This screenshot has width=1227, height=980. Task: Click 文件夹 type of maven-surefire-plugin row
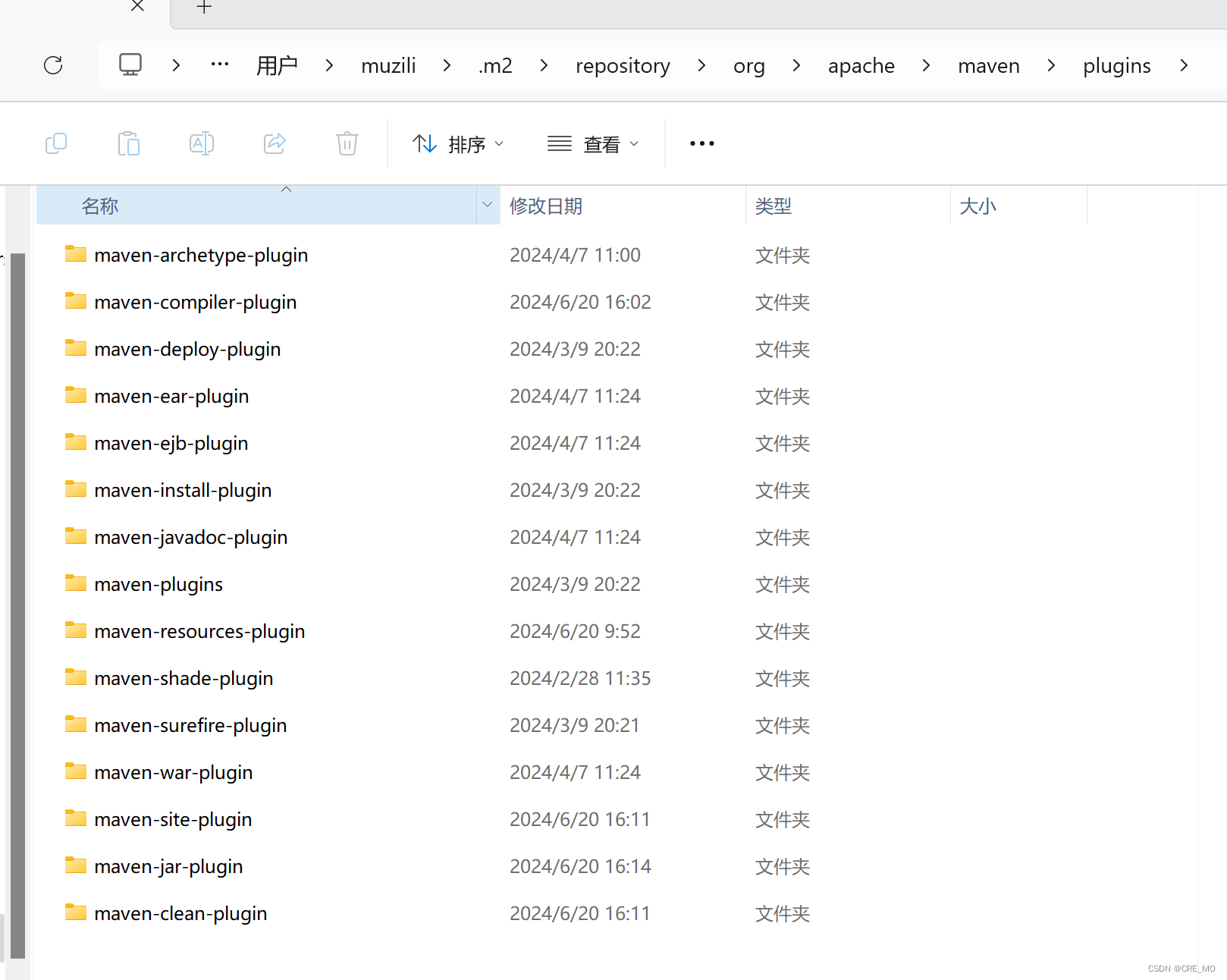tap(783, 726)
